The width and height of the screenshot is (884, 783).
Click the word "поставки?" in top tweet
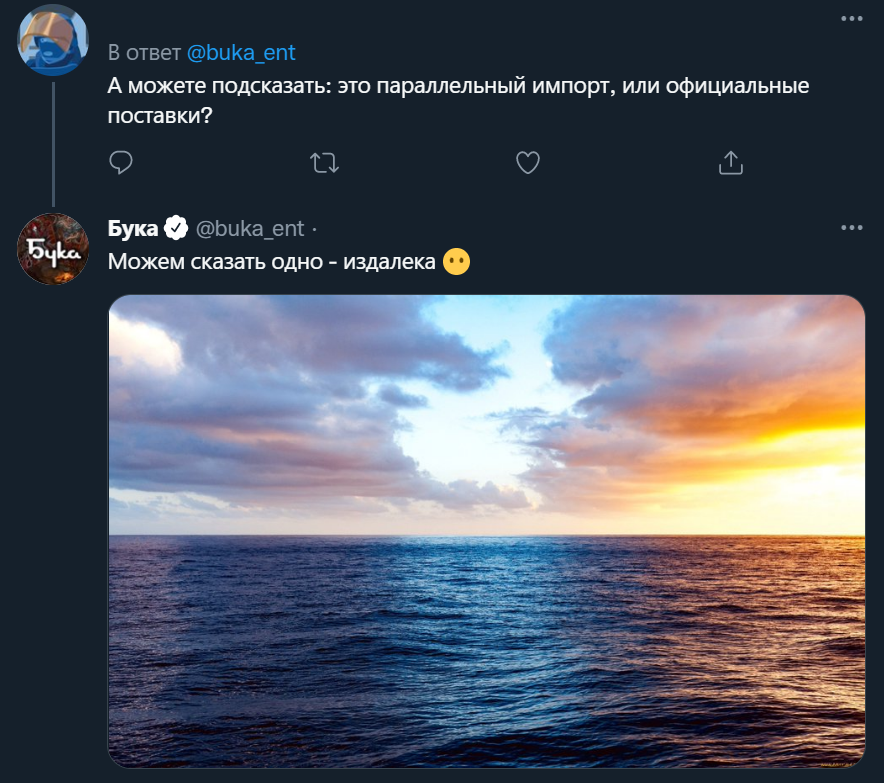pyautogui.click(x=161, y=116)
